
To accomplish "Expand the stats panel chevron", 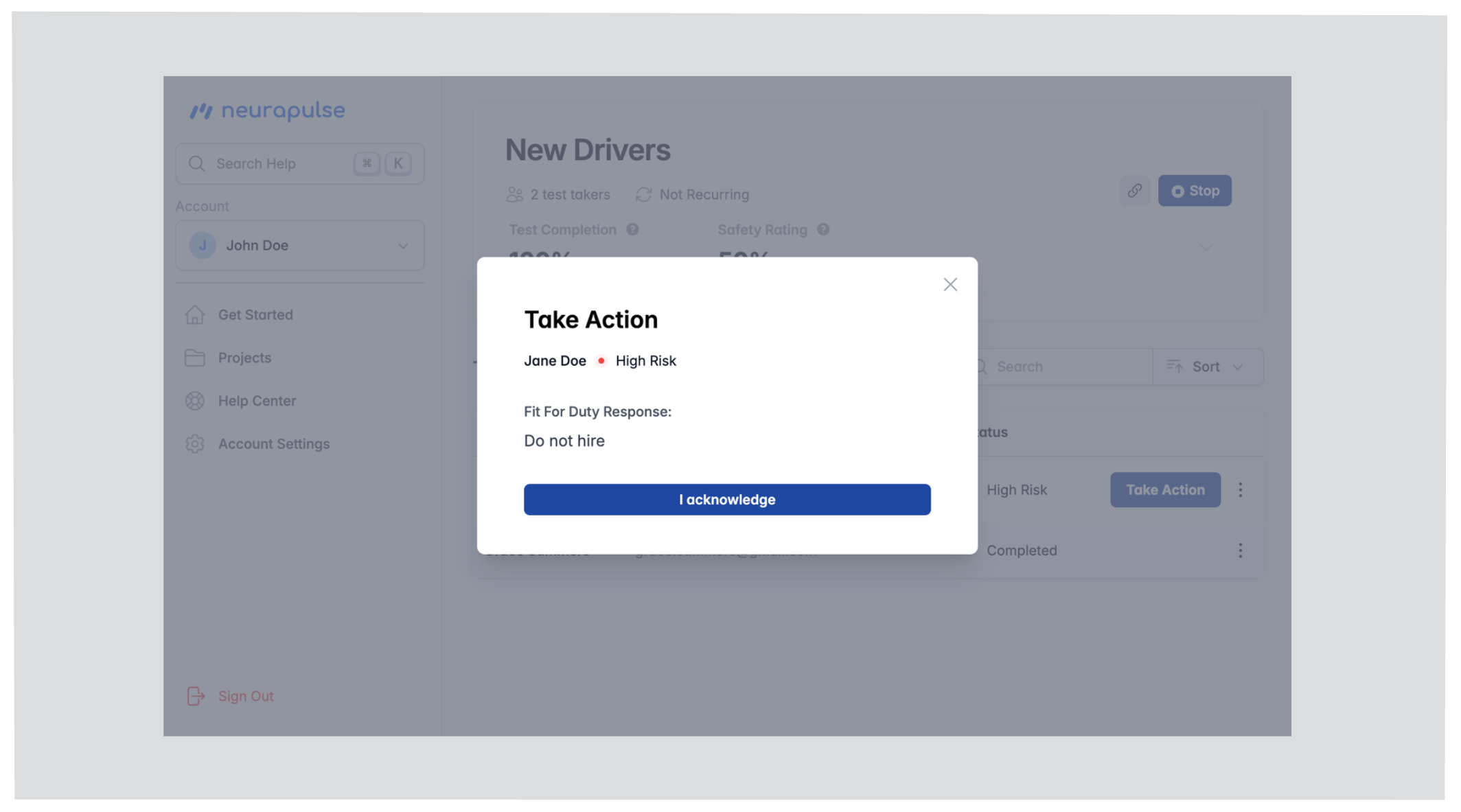I will 1206,247.
